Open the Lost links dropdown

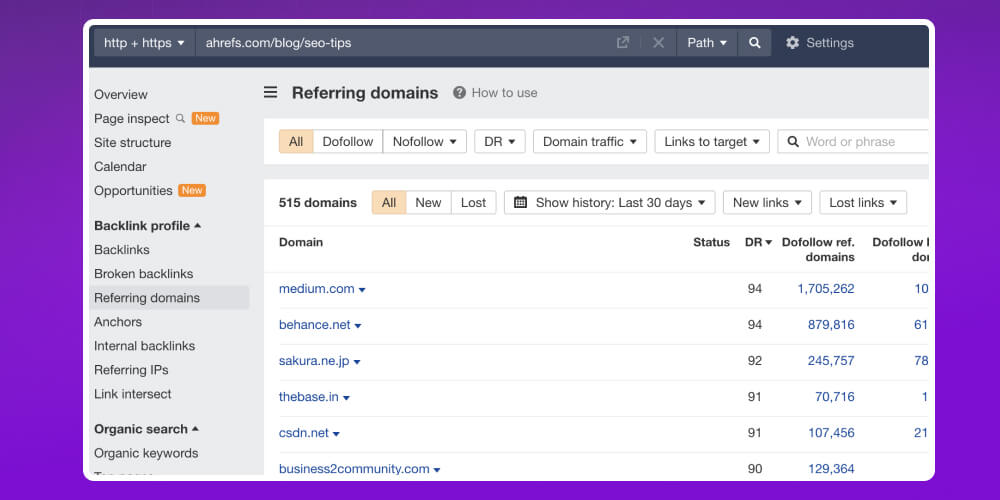863,203
